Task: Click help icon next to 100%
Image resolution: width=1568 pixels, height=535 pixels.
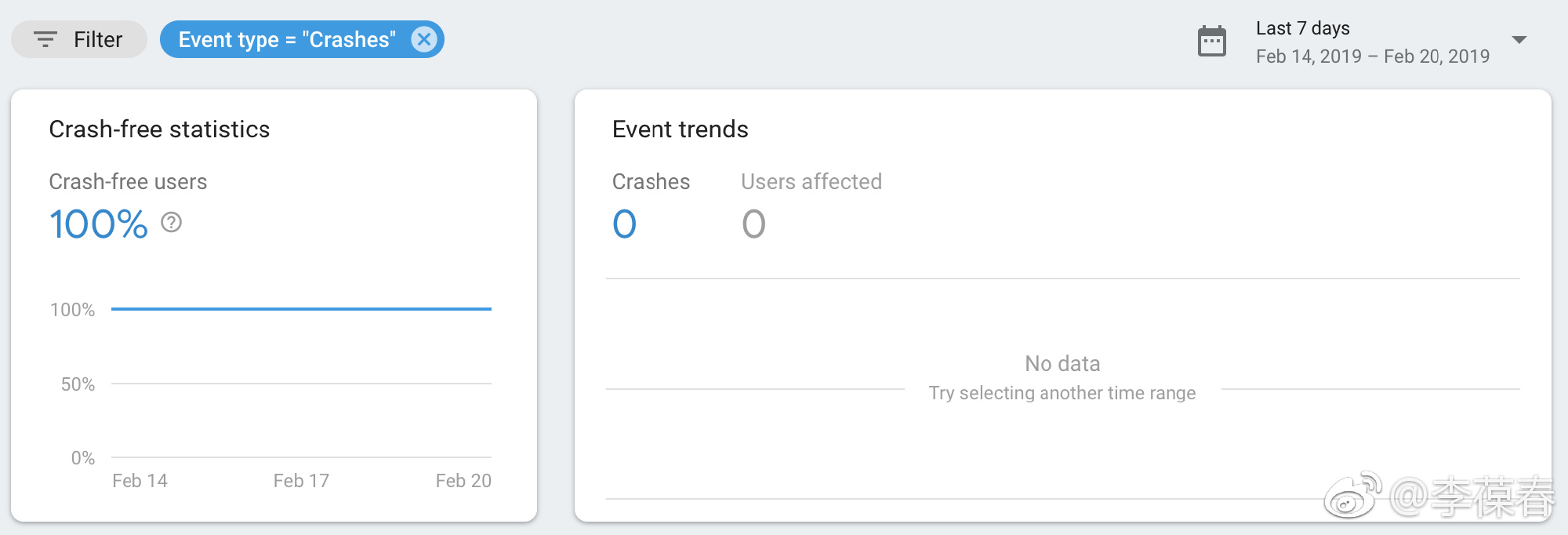Action: coord(171,223)
